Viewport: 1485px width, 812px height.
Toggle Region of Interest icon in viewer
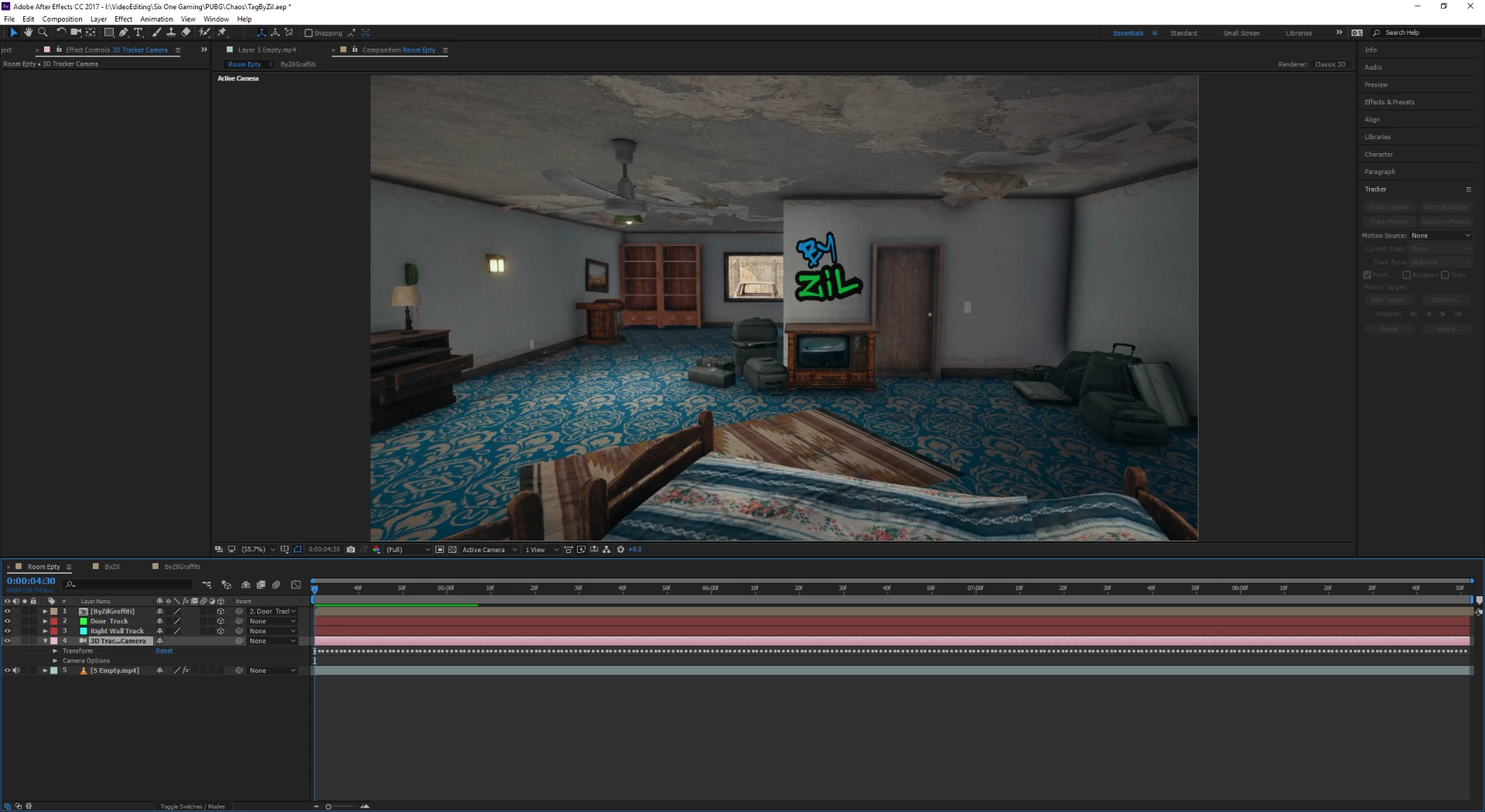pyautogui.click(x=440, y=550)
